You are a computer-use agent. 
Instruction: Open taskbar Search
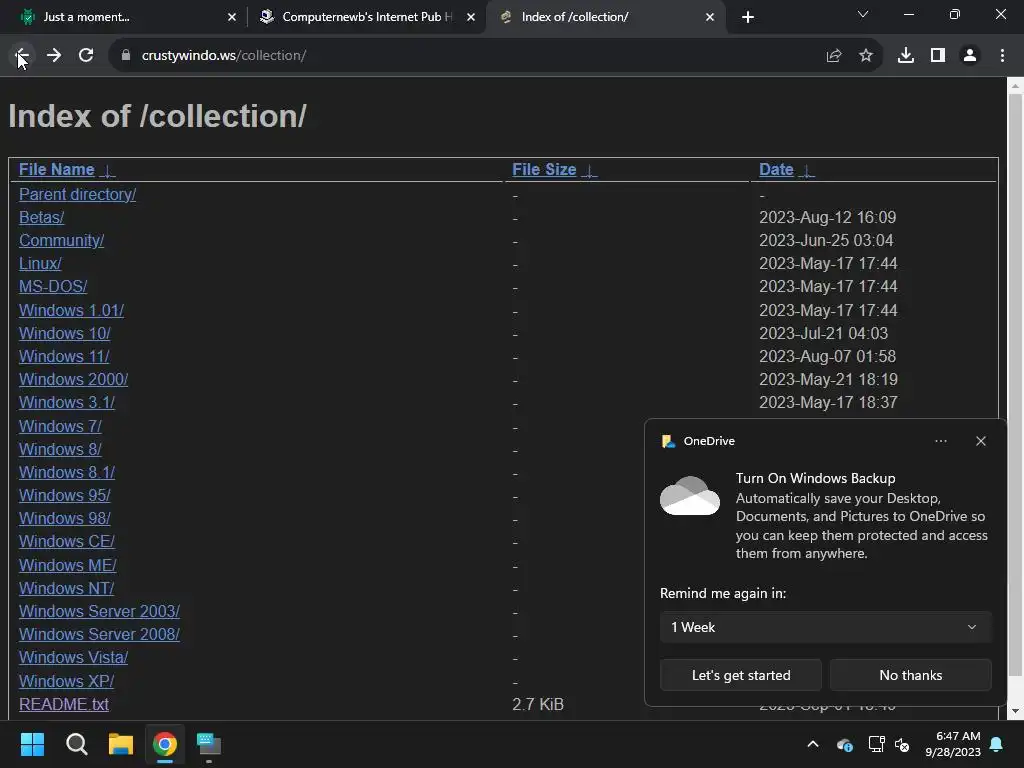76,744
